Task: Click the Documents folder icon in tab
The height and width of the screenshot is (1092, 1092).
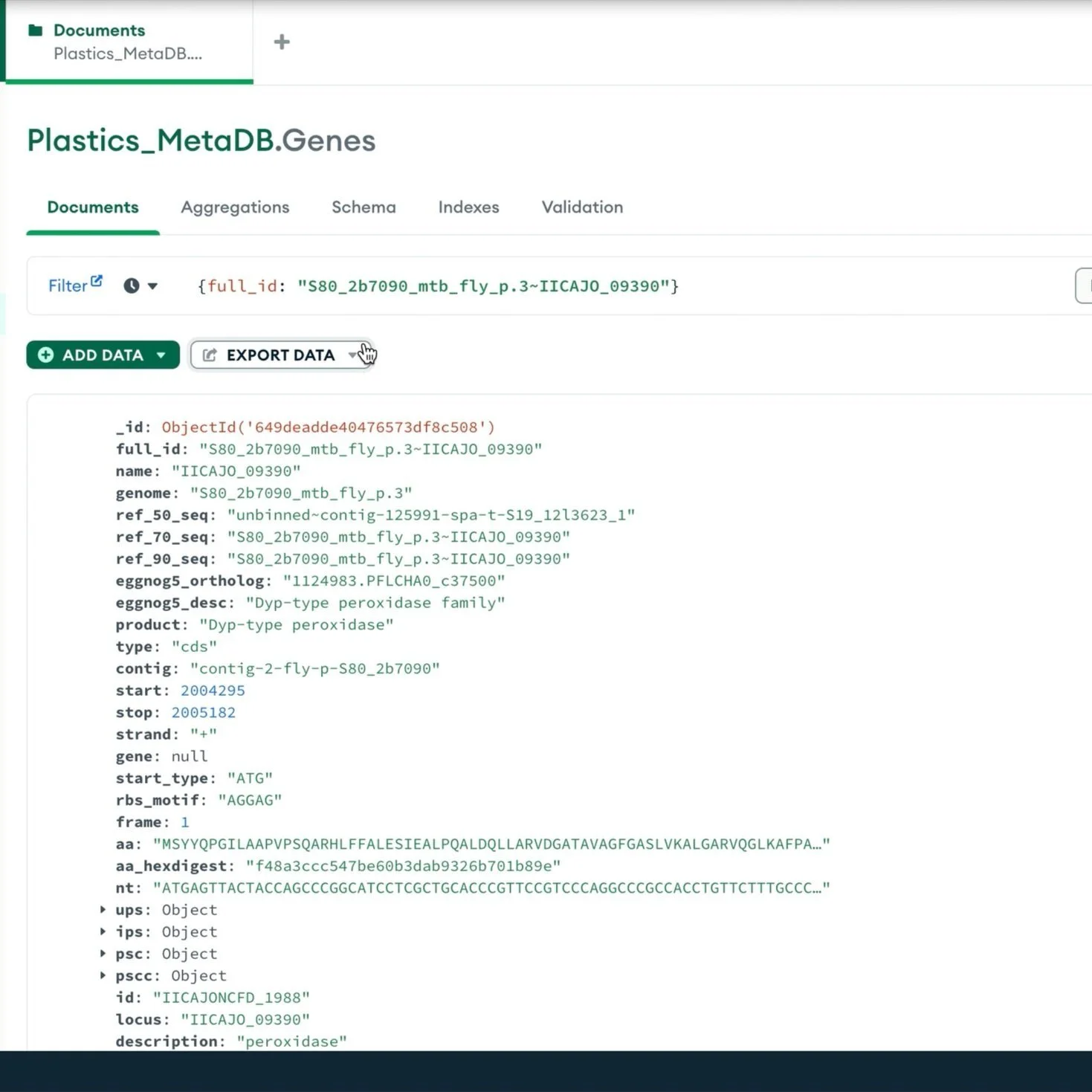Action: tap(35, 30)
